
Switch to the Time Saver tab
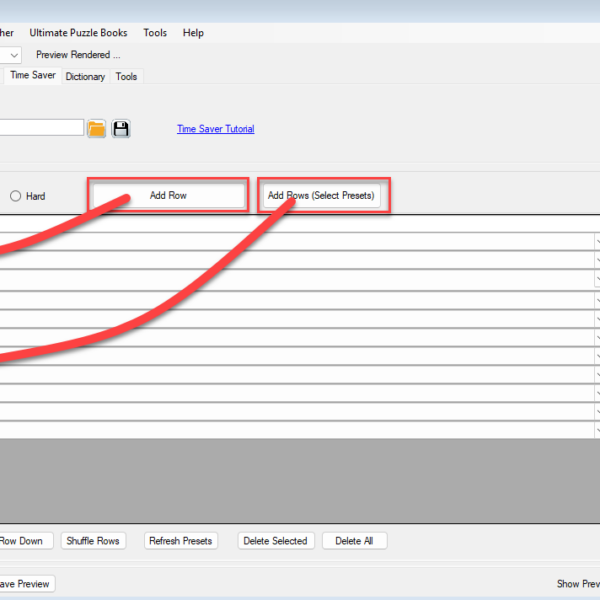coord(32,75)
